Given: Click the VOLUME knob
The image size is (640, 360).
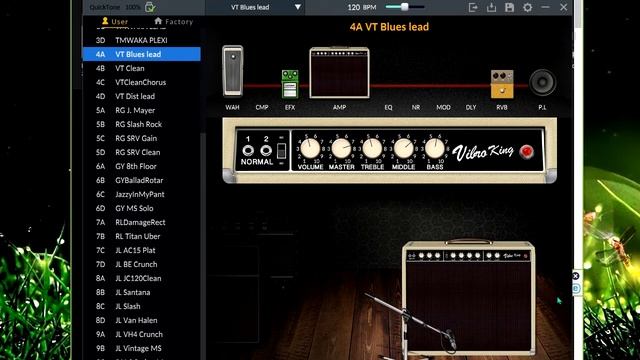Looking at the screenshot, I should tap(310, 148).
